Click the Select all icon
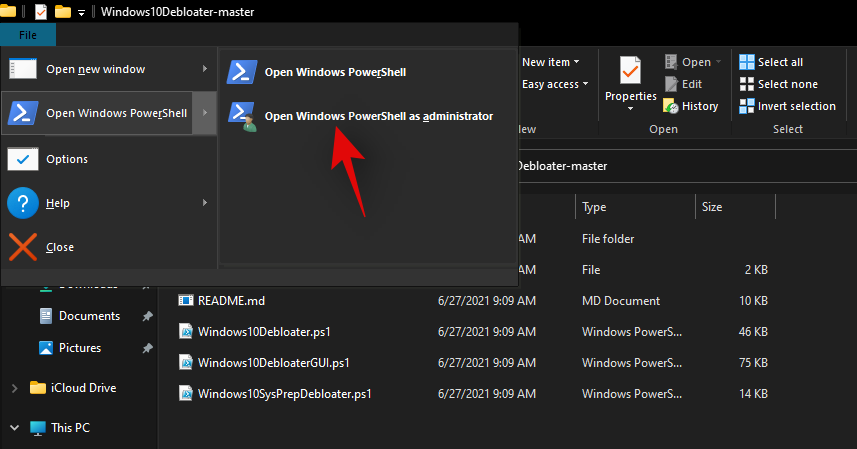This screenshot has width=857, height=449. click(746, 62)
